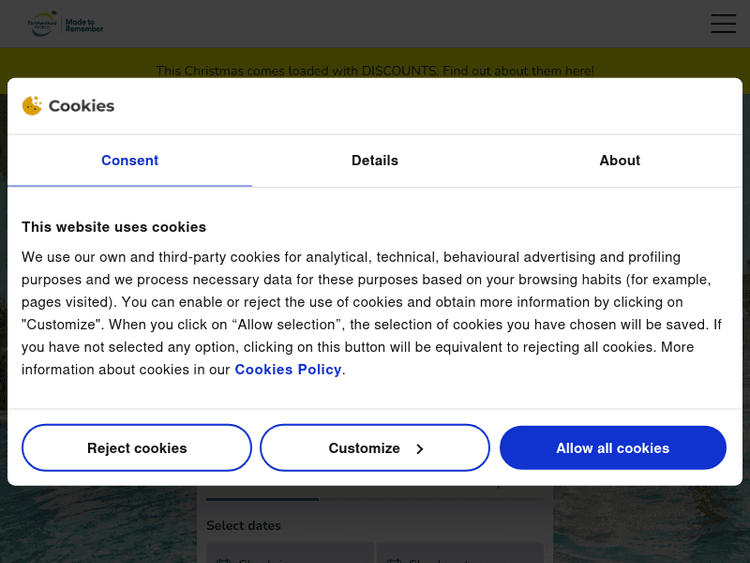Screen dimensions: 750x563
Task: Click the 'Made to Remember' tagline
Action: 84,25
